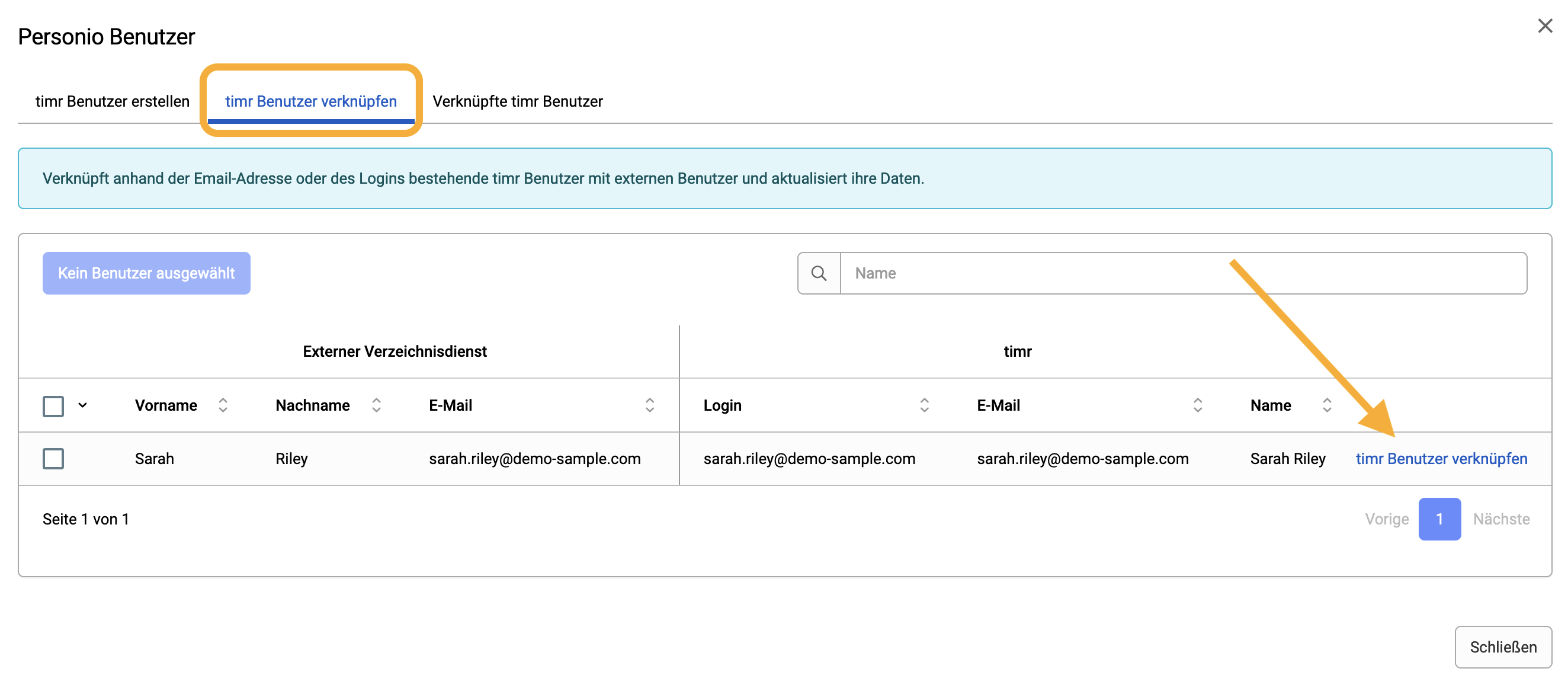Open the select-all dropdown chevron
The image size is (1568, 678).
(83, 404)
